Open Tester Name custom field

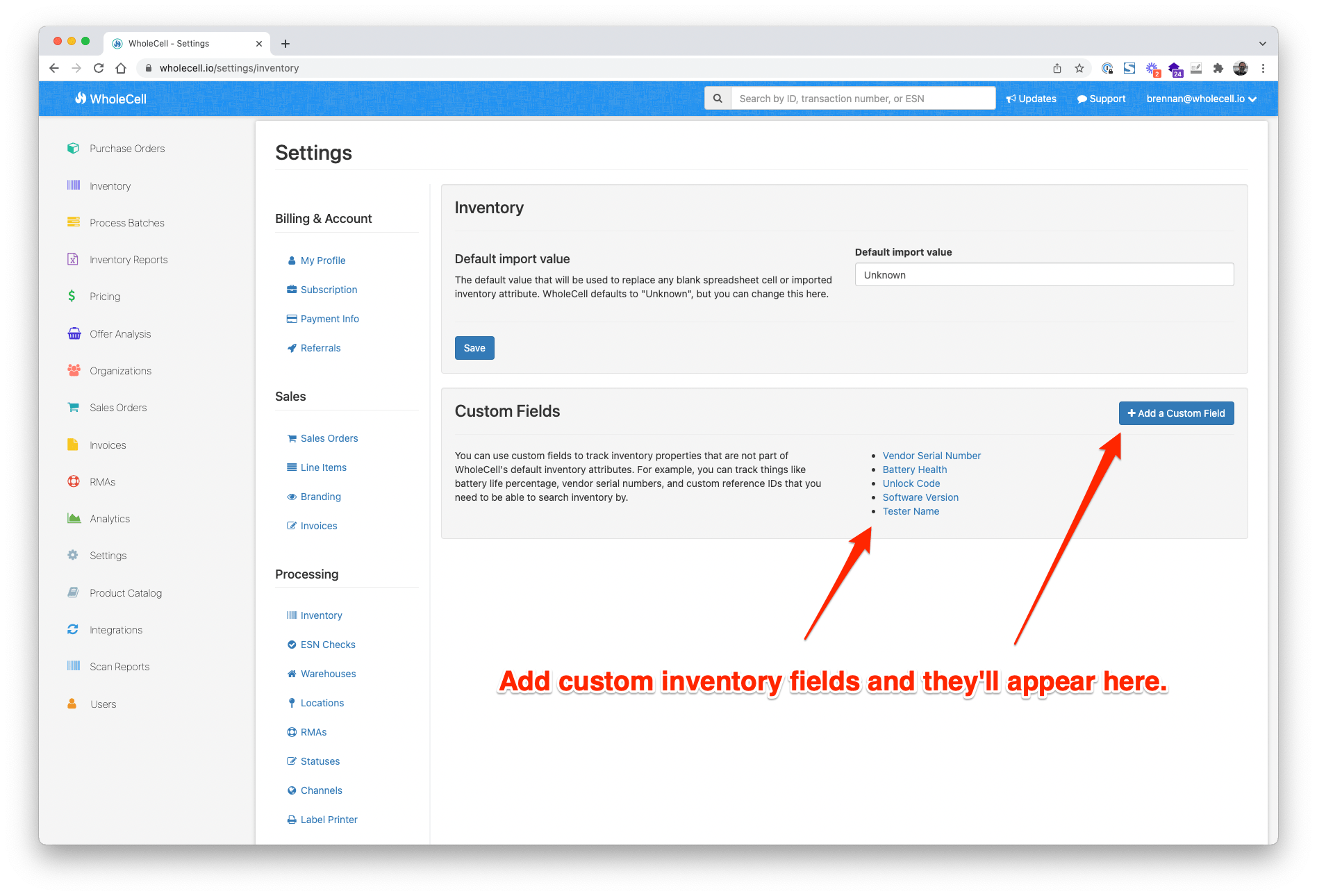coord(911,511)
